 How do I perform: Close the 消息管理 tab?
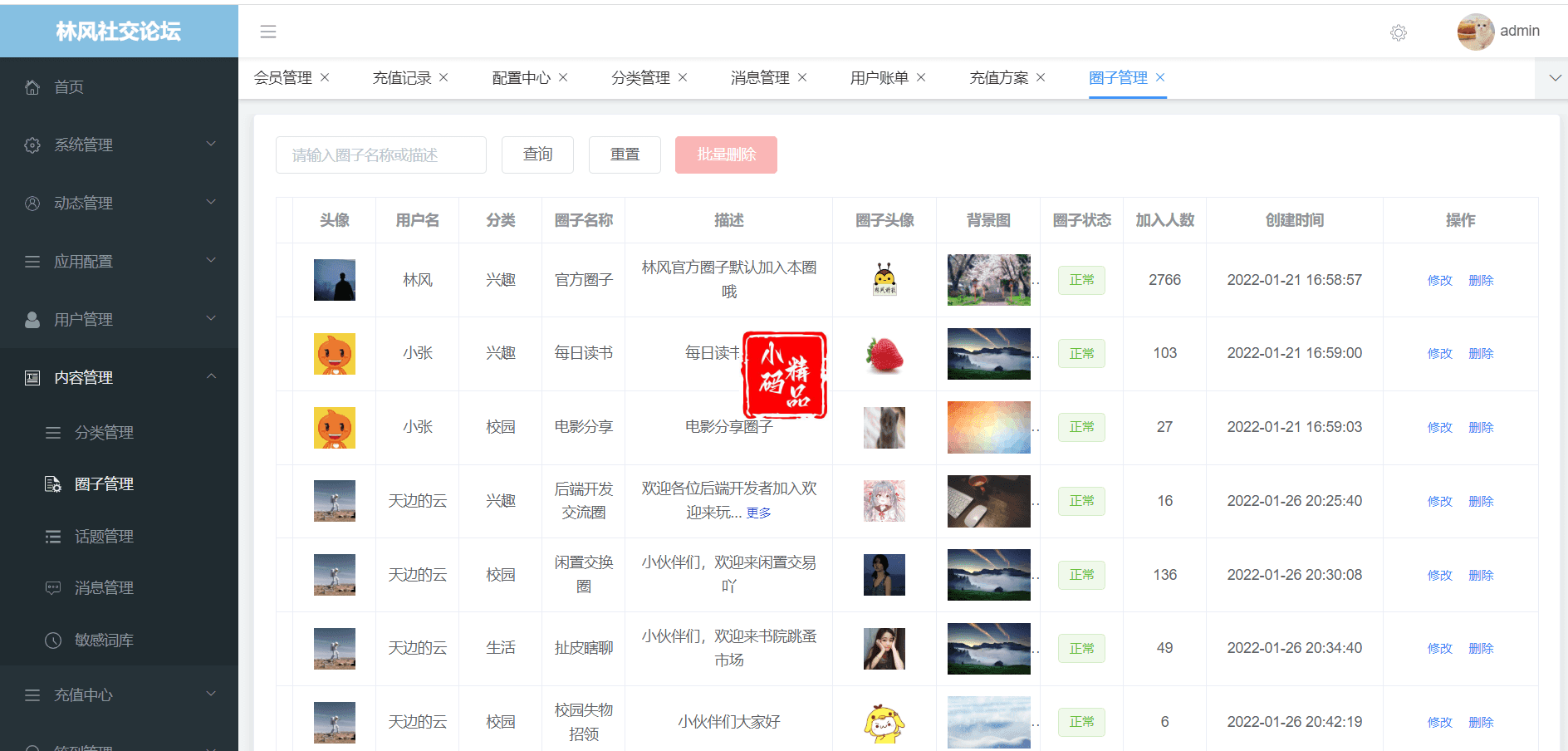coord(802,77)
